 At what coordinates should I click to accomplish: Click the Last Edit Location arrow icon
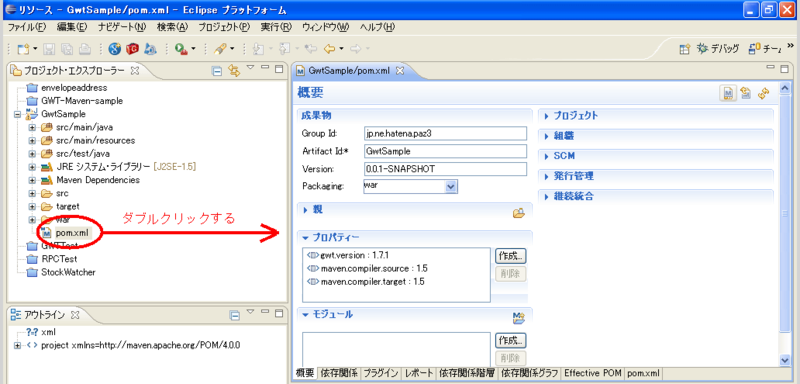pos(311,49)
